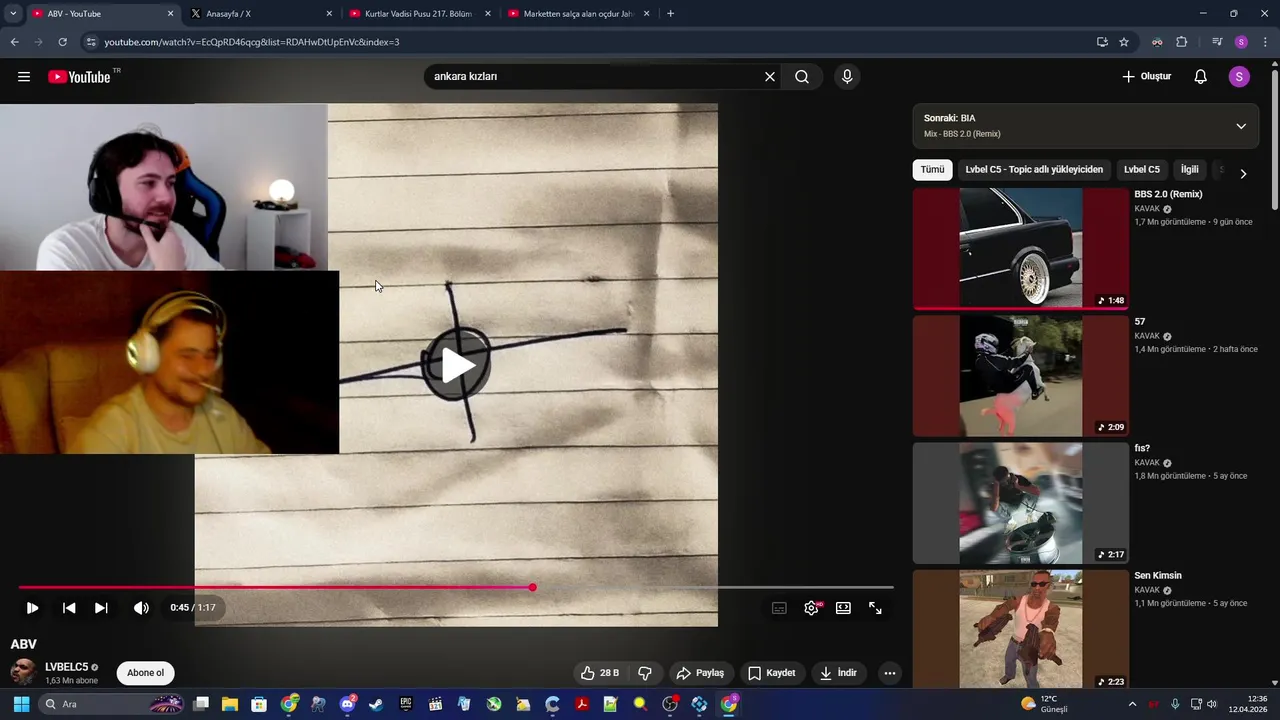
Task: Open video settings gear
Action: pos(811,608)
